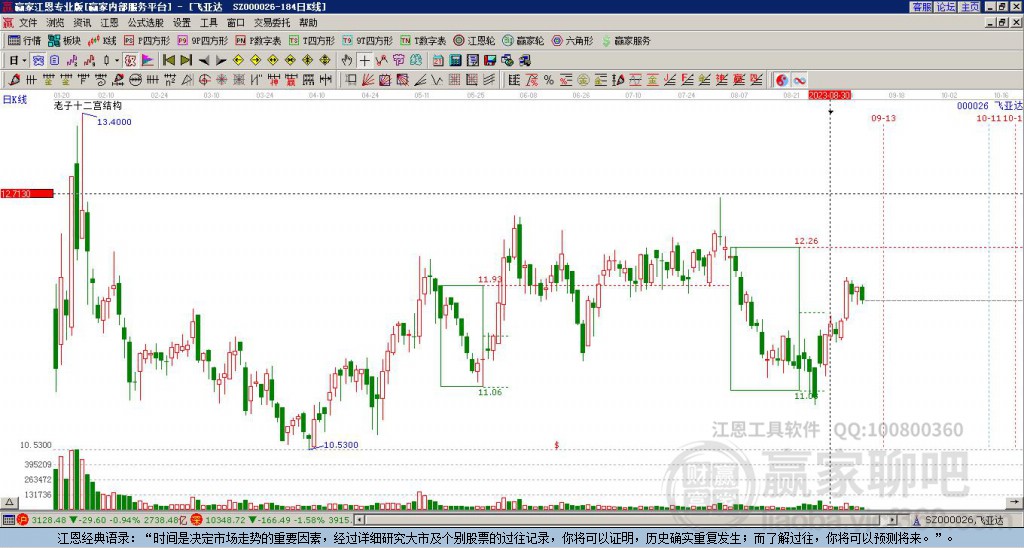Open the calendar date icon
1024x548 pixels.
(x=438, y=60)
